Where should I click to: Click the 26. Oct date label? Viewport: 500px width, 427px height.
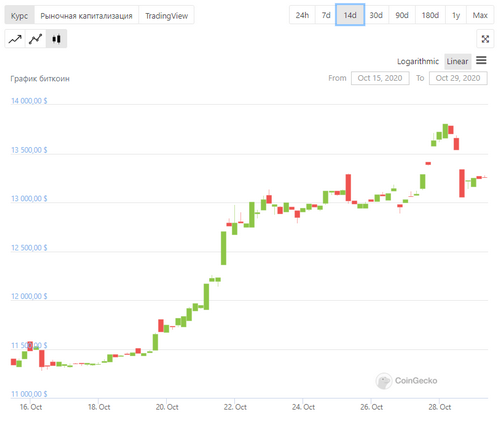point(371,407)
